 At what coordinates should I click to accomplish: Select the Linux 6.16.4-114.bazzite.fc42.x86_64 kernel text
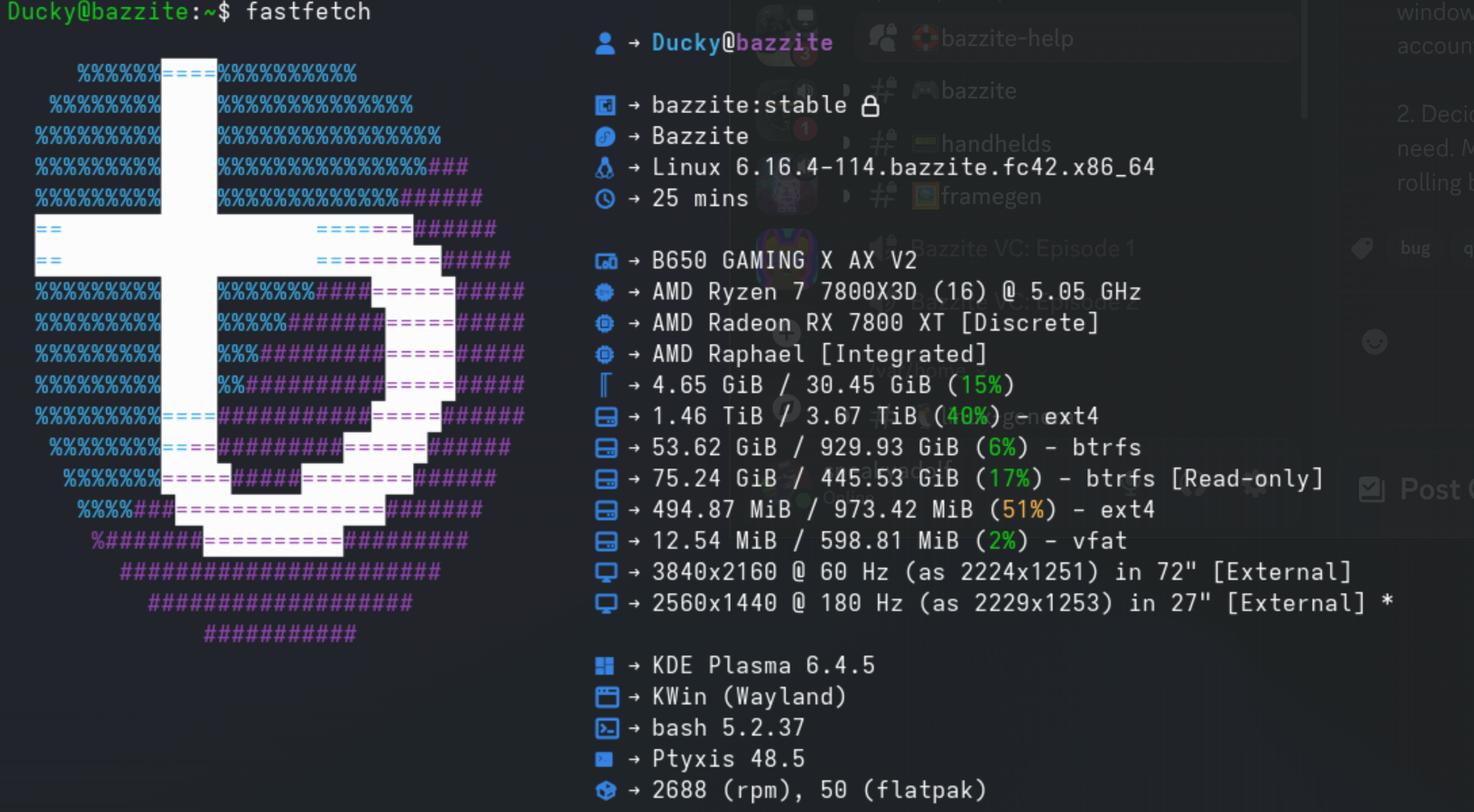(x=903, y=167)
